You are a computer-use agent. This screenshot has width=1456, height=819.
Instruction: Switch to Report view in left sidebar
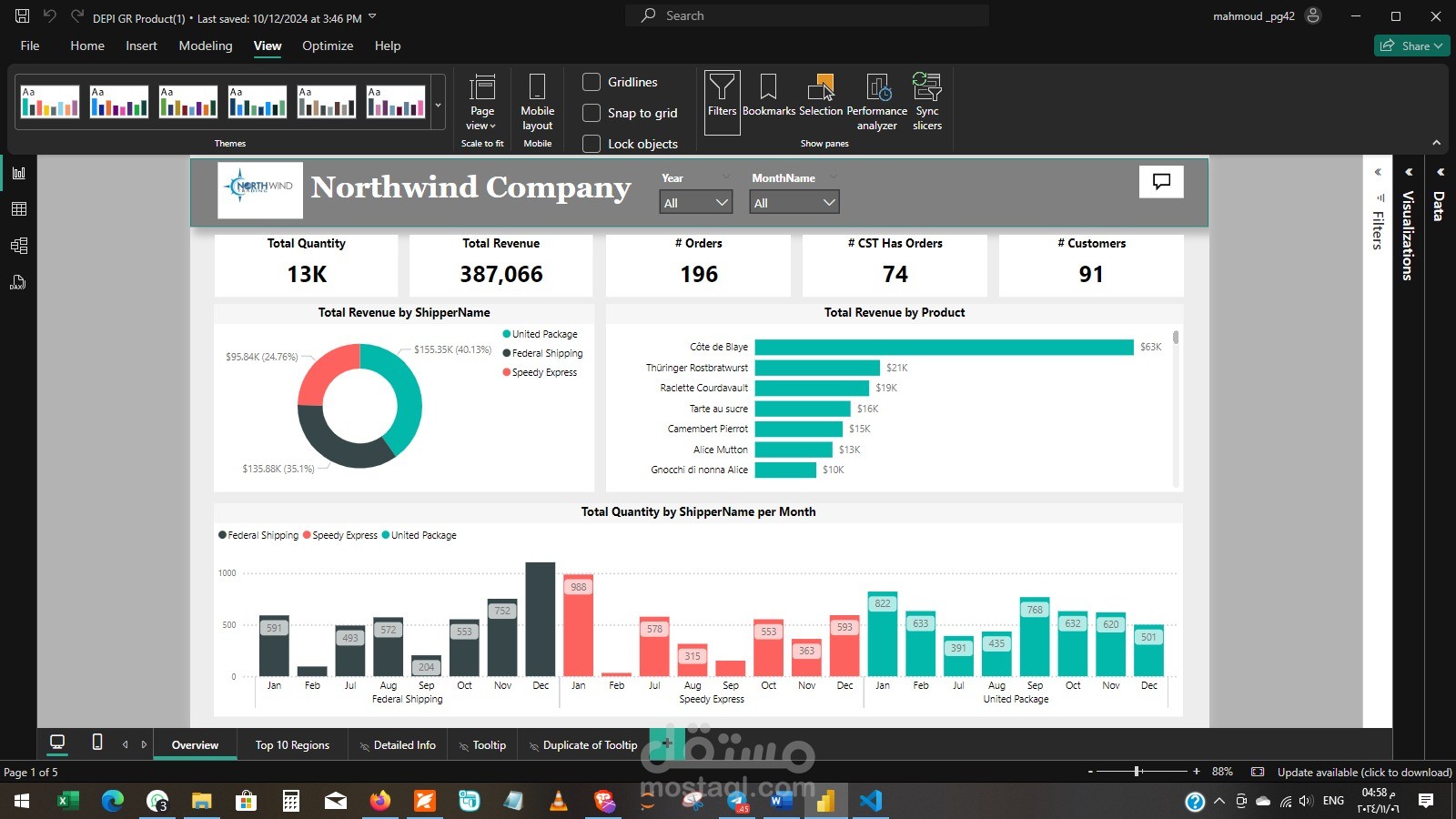(x=18, y=173)
